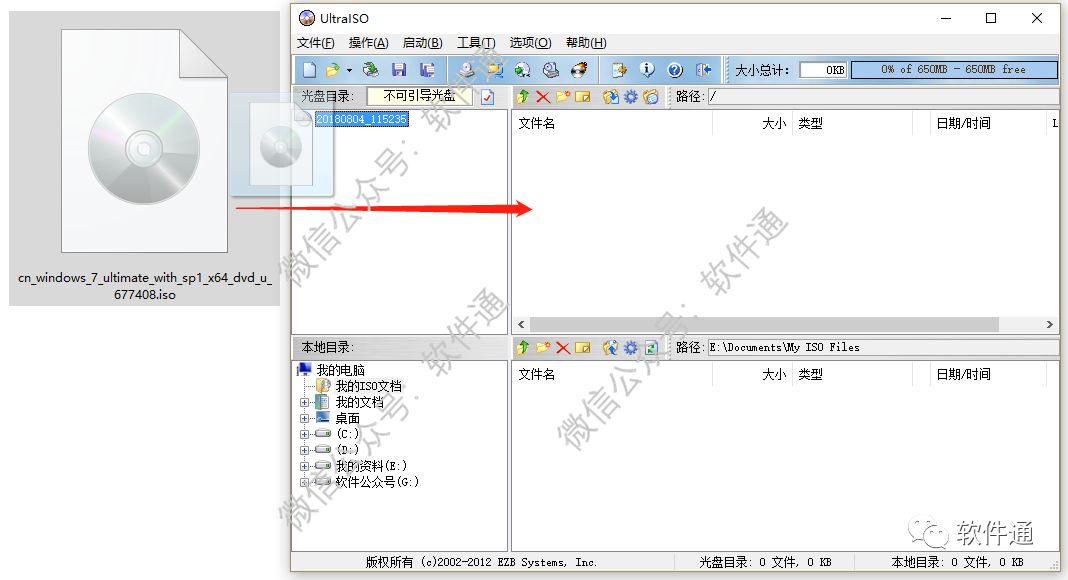Click the Exit door icon in toolbar

pyautogui.click(x=704, y=69)
